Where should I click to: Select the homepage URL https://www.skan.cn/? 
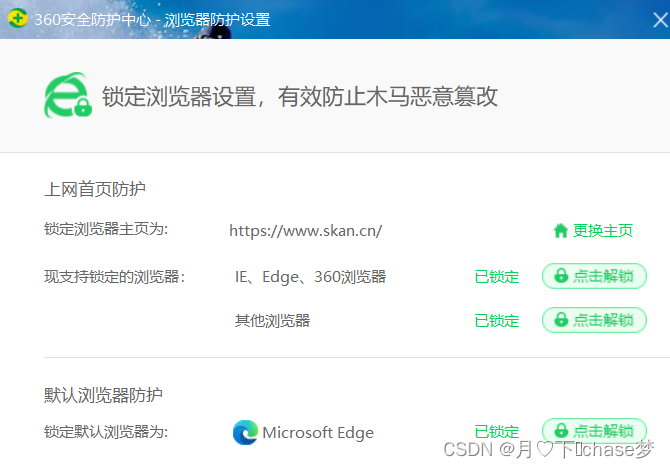[306, 231]
